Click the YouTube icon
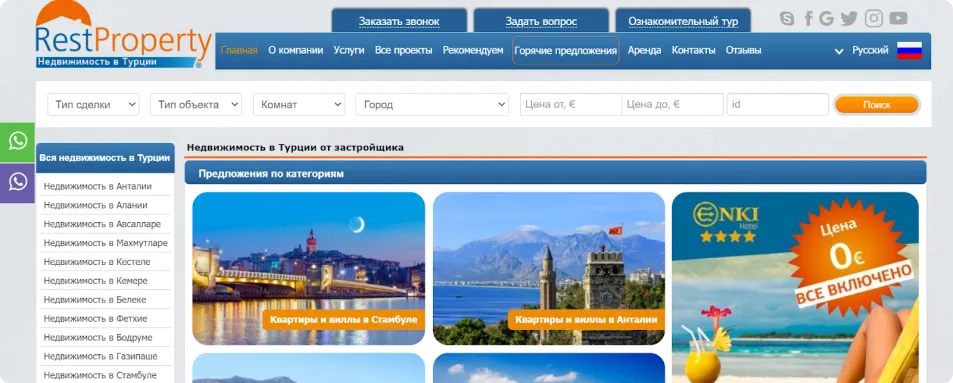The width and height of the screenshot is (953, 383). click(898, 19)
